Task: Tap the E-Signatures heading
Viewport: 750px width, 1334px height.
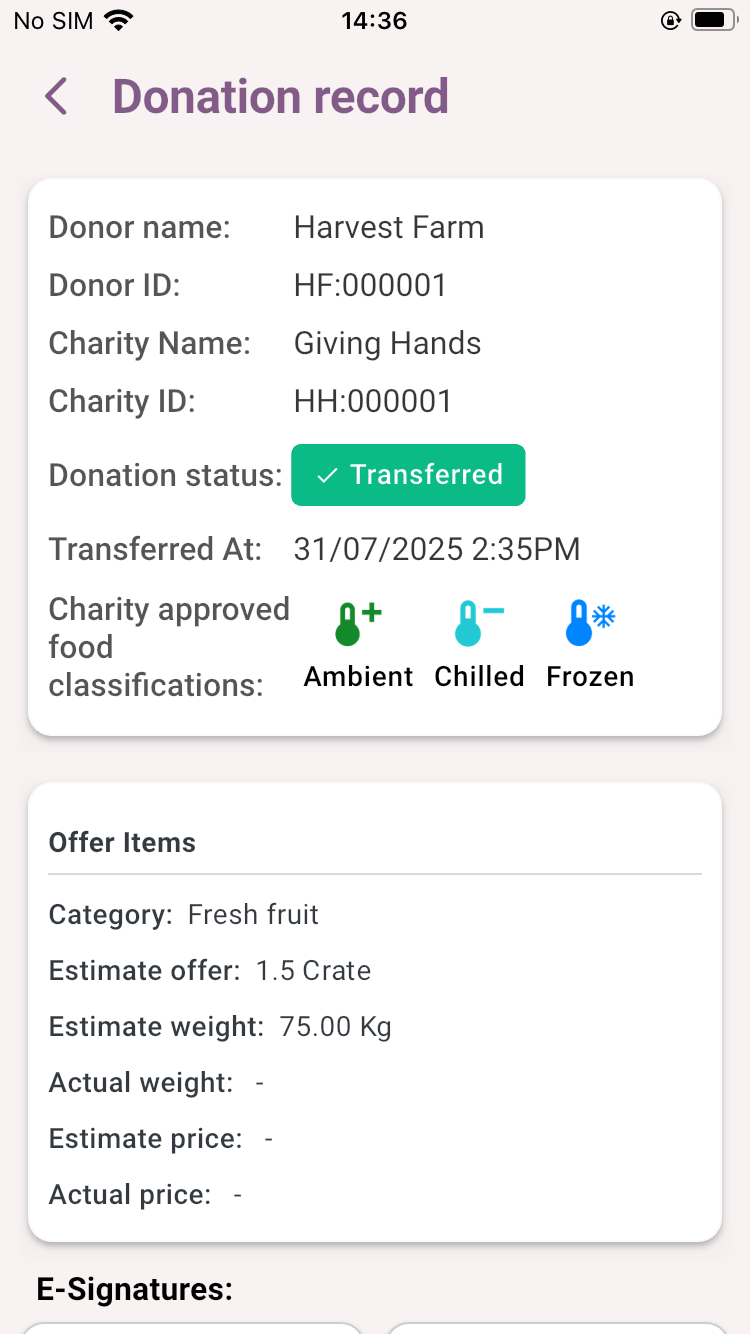Action: (x=135, y=1290)
